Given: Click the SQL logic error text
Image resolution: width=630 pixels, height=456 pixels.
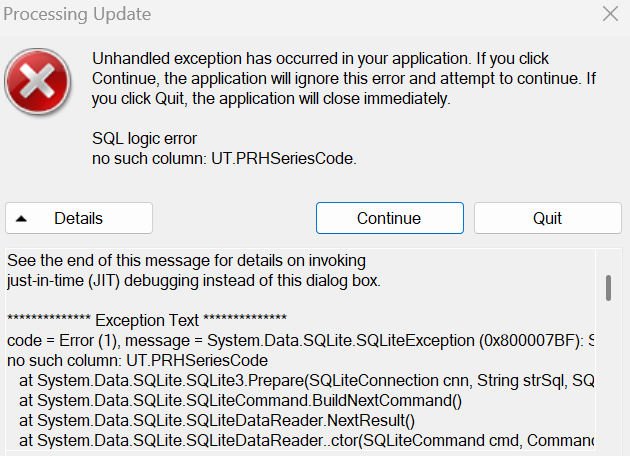Looking at the screenshot, I should [x=145, y=139].
